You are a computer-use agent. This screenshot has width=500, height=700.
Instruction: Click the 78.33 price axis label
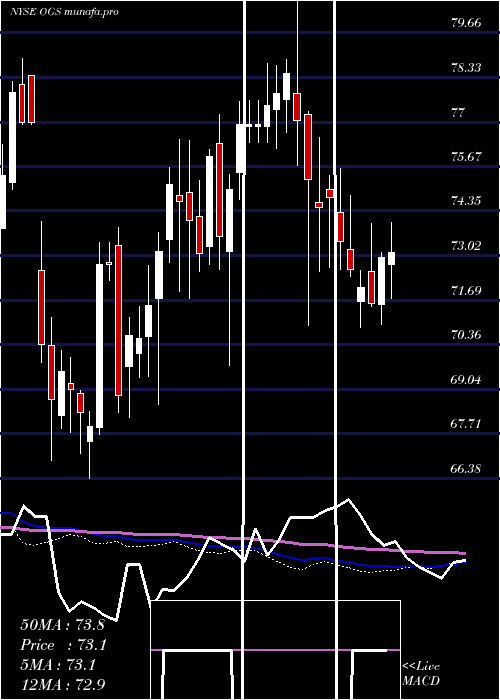(x=466, y=67)
